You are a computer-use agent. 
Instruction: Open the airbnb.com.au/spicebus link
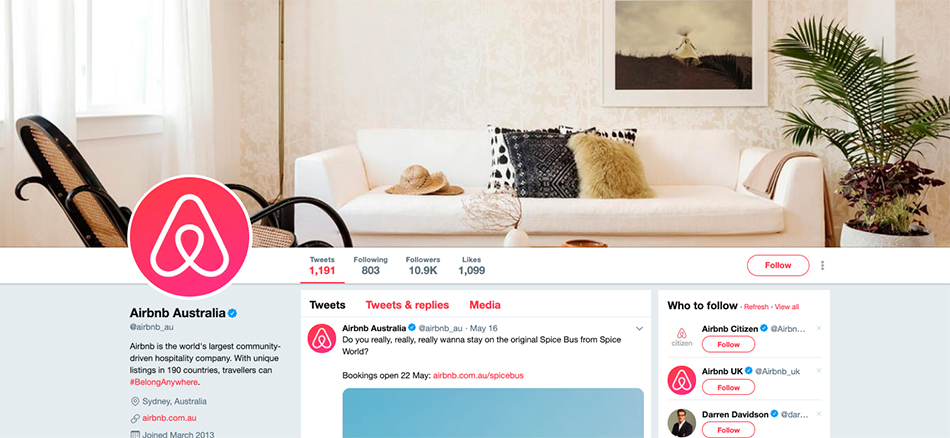coord(478,376)
